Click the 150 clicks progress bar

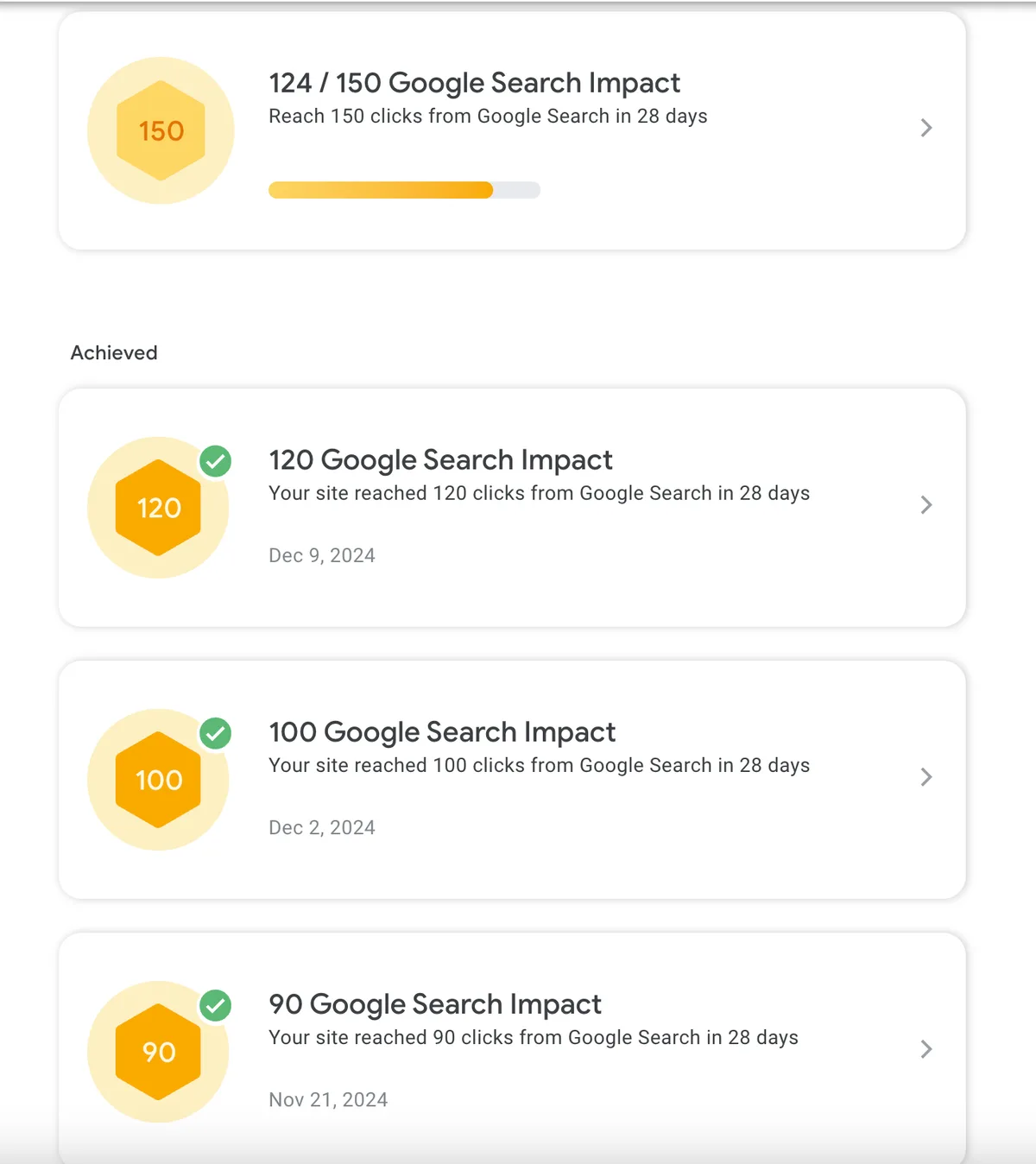point(404,190)
